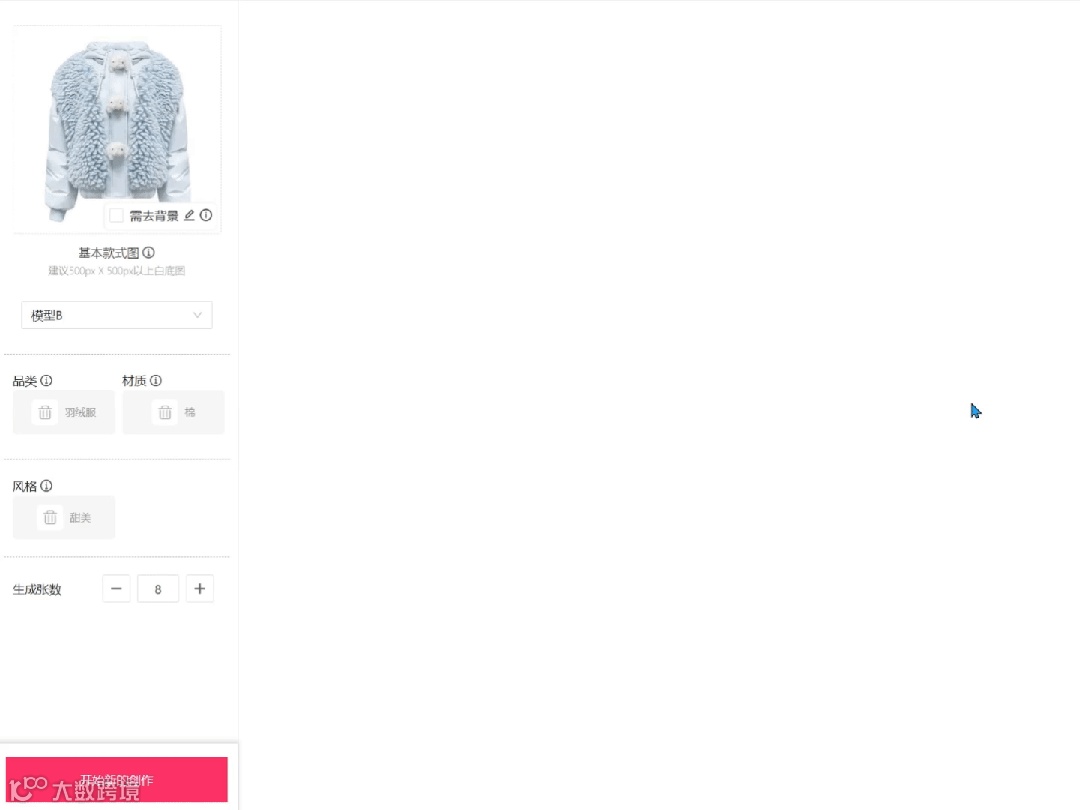Select the 羽绒服 category tag box
The height and width of the screenshot is (810, 1080).
click(63, 413)
